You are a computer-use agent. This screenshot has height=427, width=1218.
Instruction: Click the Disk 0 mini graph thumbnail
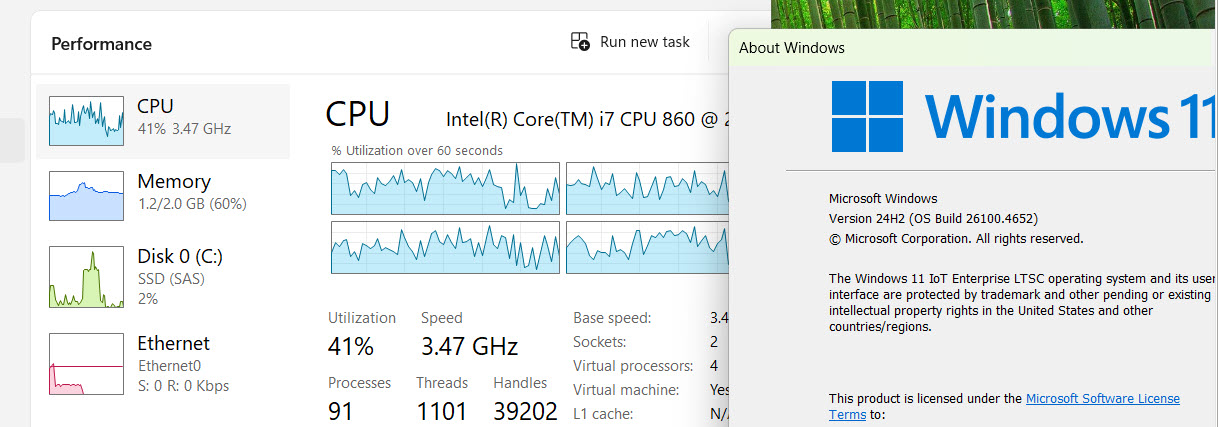pyautogui.click(x=86, y=277)
